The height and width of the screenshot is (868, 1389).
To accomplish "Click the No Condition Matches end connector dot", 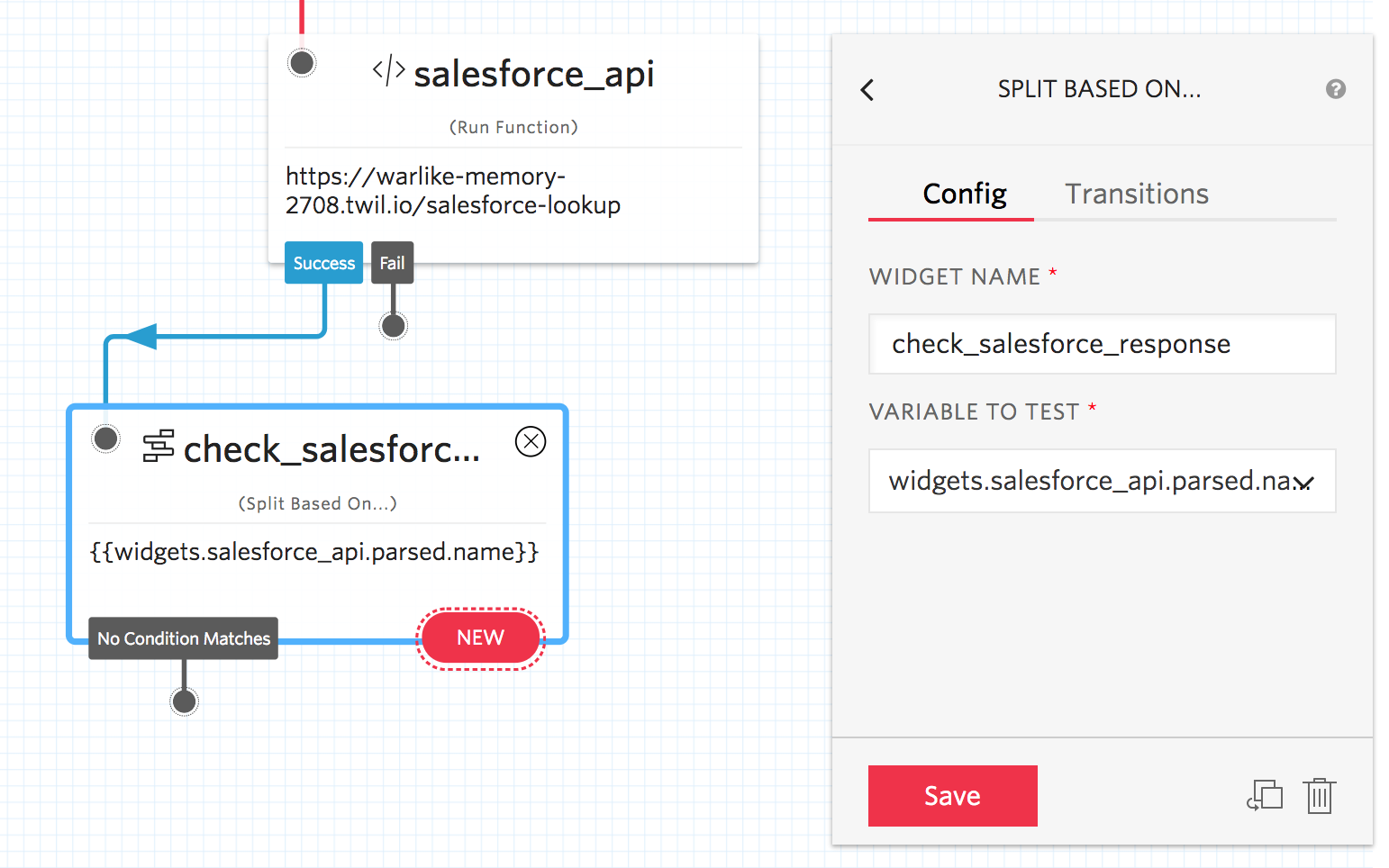I will (x=185, y=701).
